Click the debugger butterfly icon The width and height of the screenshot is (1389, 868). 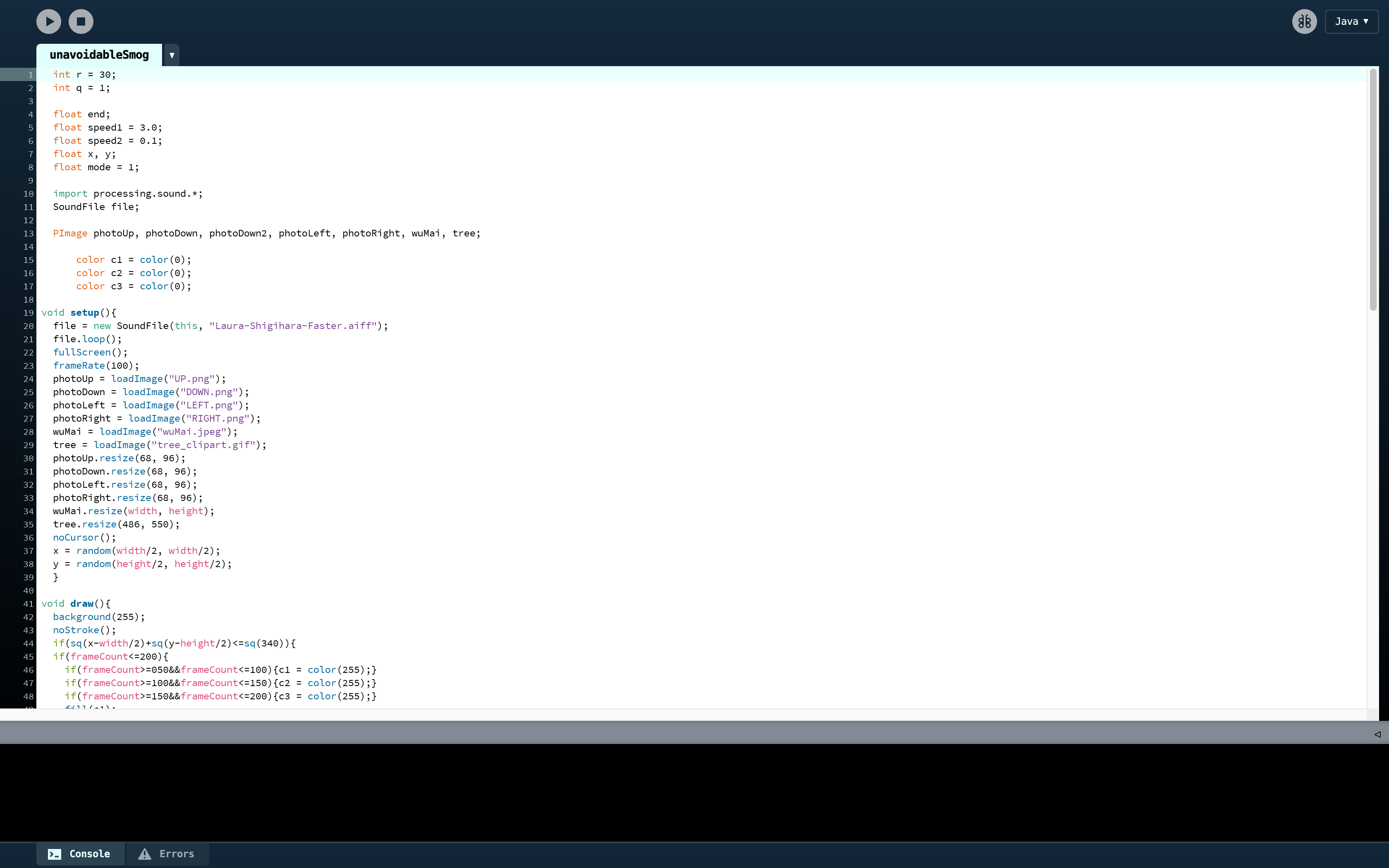point(1304,21)
